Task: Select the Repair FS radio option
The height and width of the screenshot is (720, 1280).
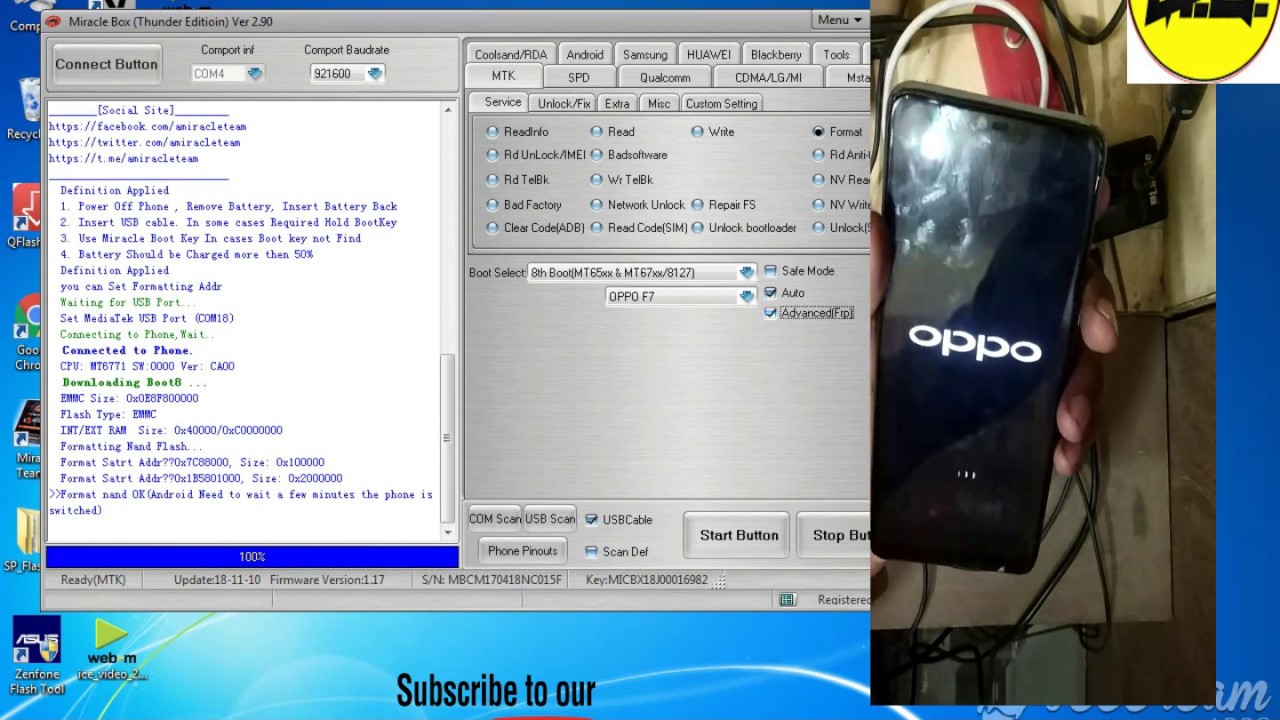Action: tap(724, 205)
